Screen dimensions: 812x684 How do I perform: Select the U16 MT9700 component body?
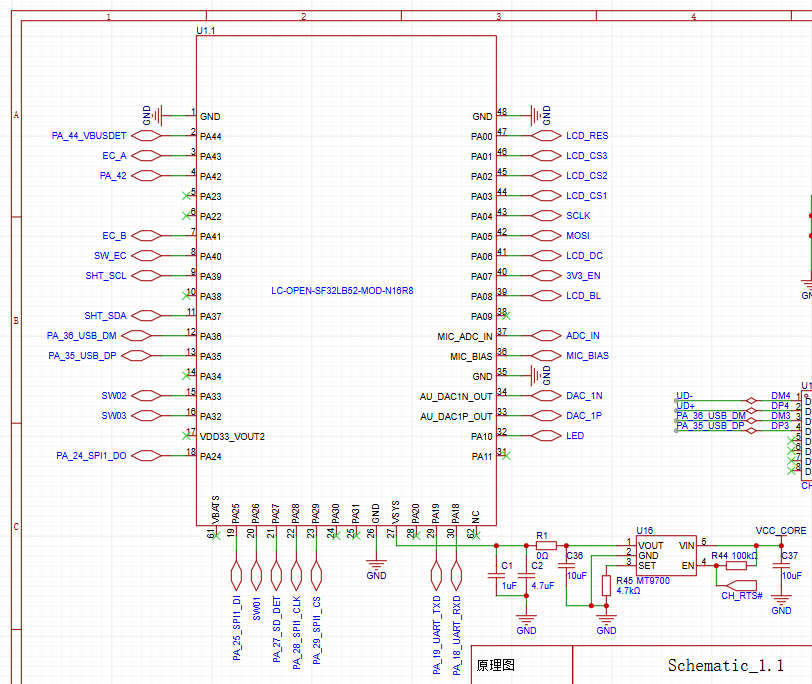click(666, 555)
